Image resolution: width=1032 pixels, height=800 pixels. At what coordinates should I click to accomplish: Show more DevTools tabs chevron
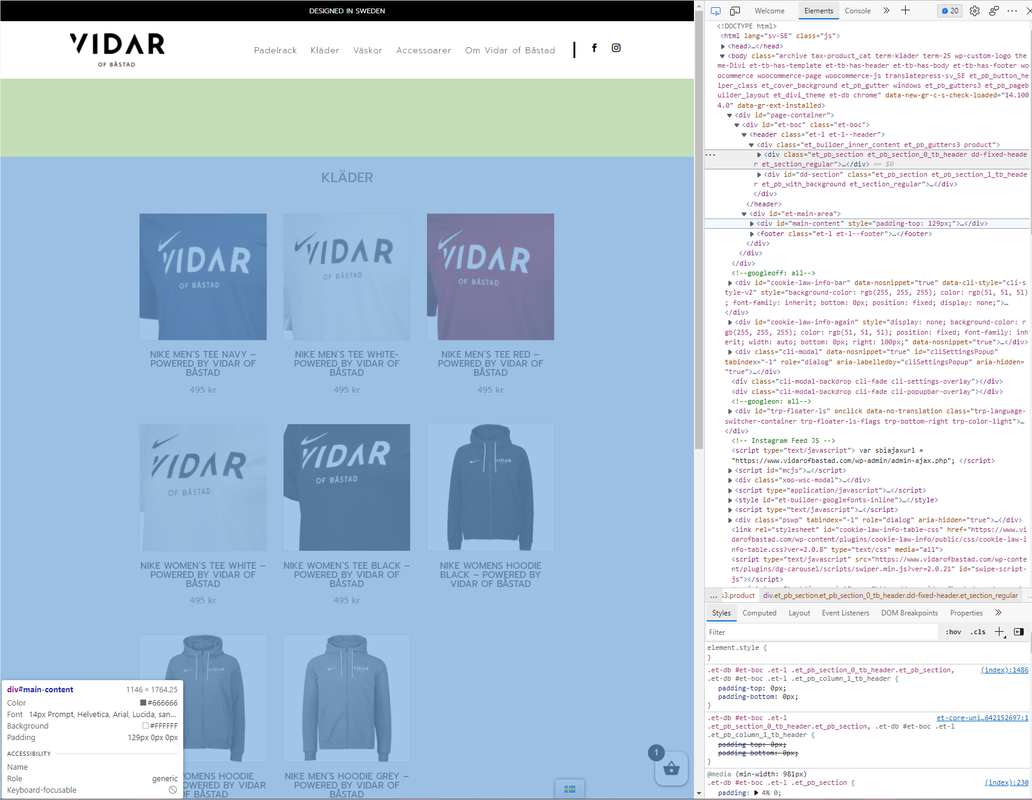click(886, 11)
